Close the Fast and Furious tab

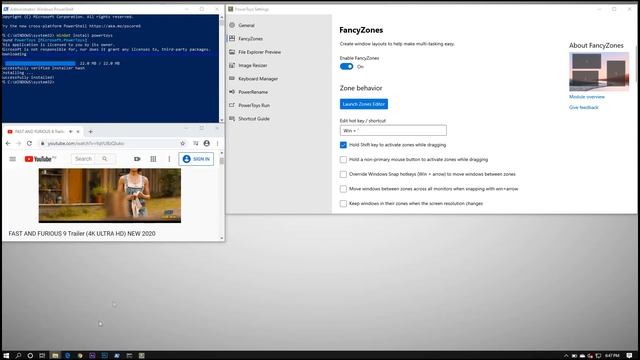(78, 132)
